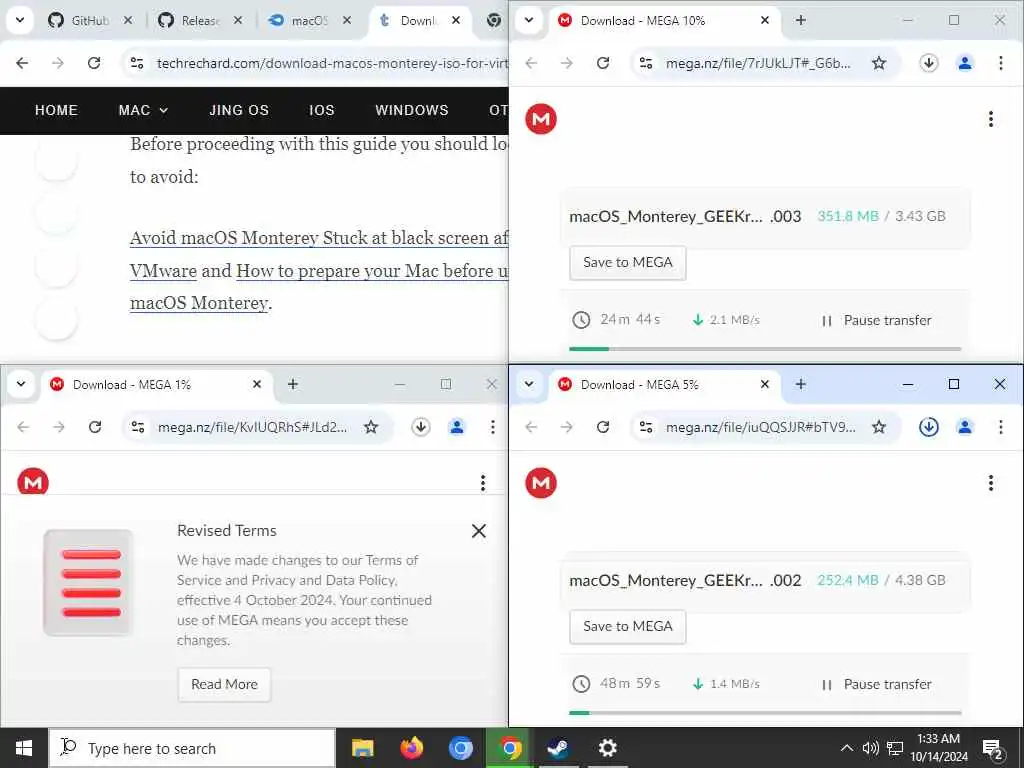
Task: Bookmark the mega.nz page in the MEGA 1% window
Action: [371, 427]
